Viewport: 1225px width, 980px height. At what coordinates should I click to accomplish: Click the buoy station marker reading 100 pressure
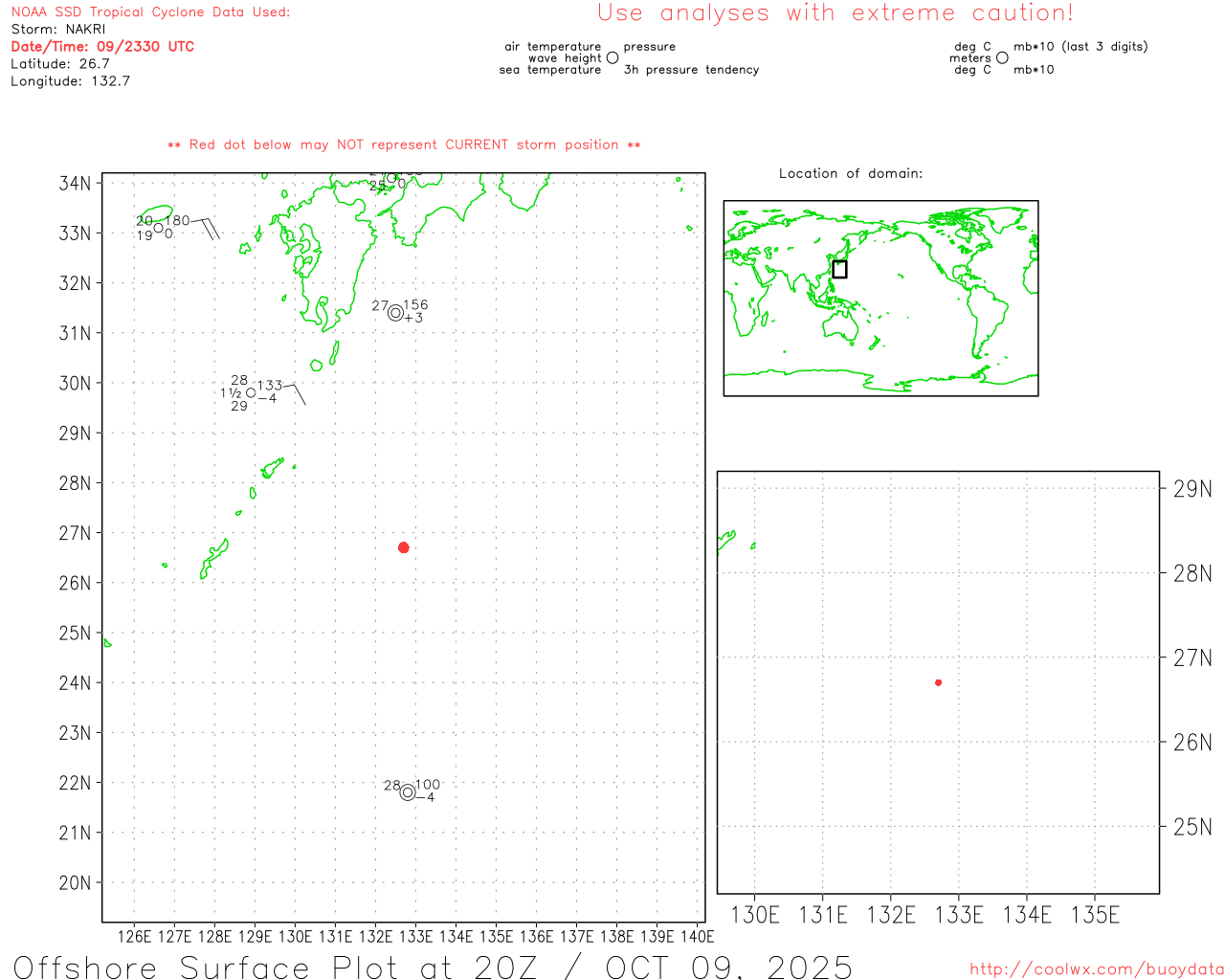click(408, 792)
